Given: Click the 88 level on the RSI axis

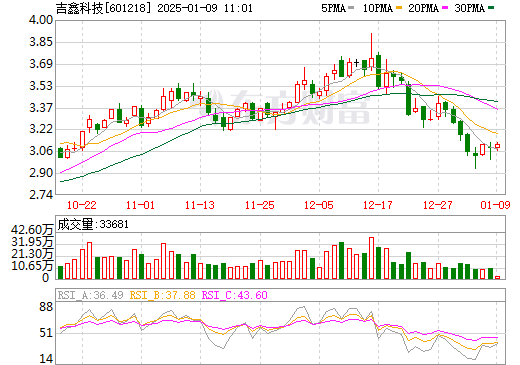Looking at the screenshot, I should coord(46,307).
